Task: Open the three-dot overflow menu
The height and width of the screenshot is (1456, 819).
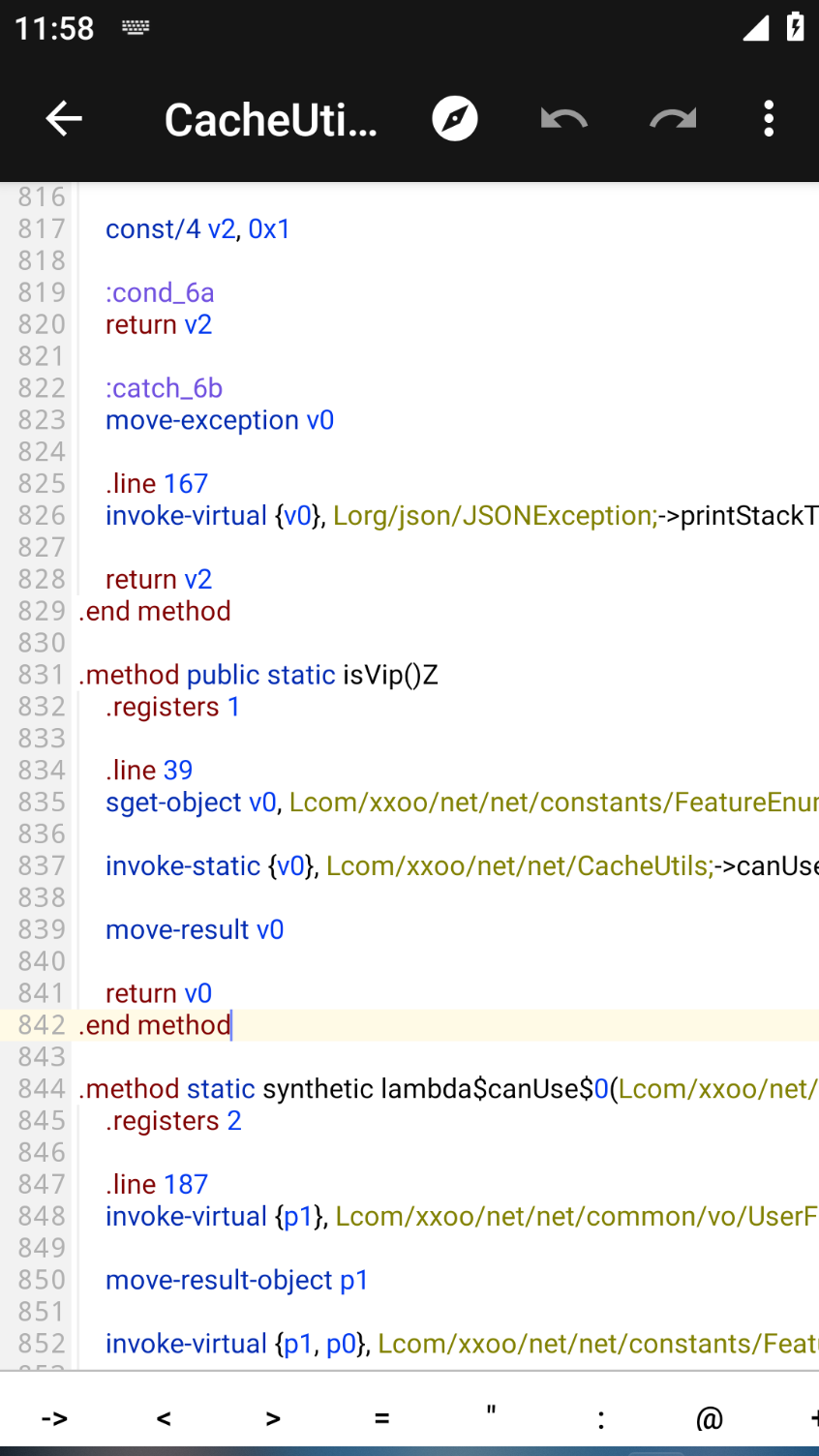Action: 769,119
